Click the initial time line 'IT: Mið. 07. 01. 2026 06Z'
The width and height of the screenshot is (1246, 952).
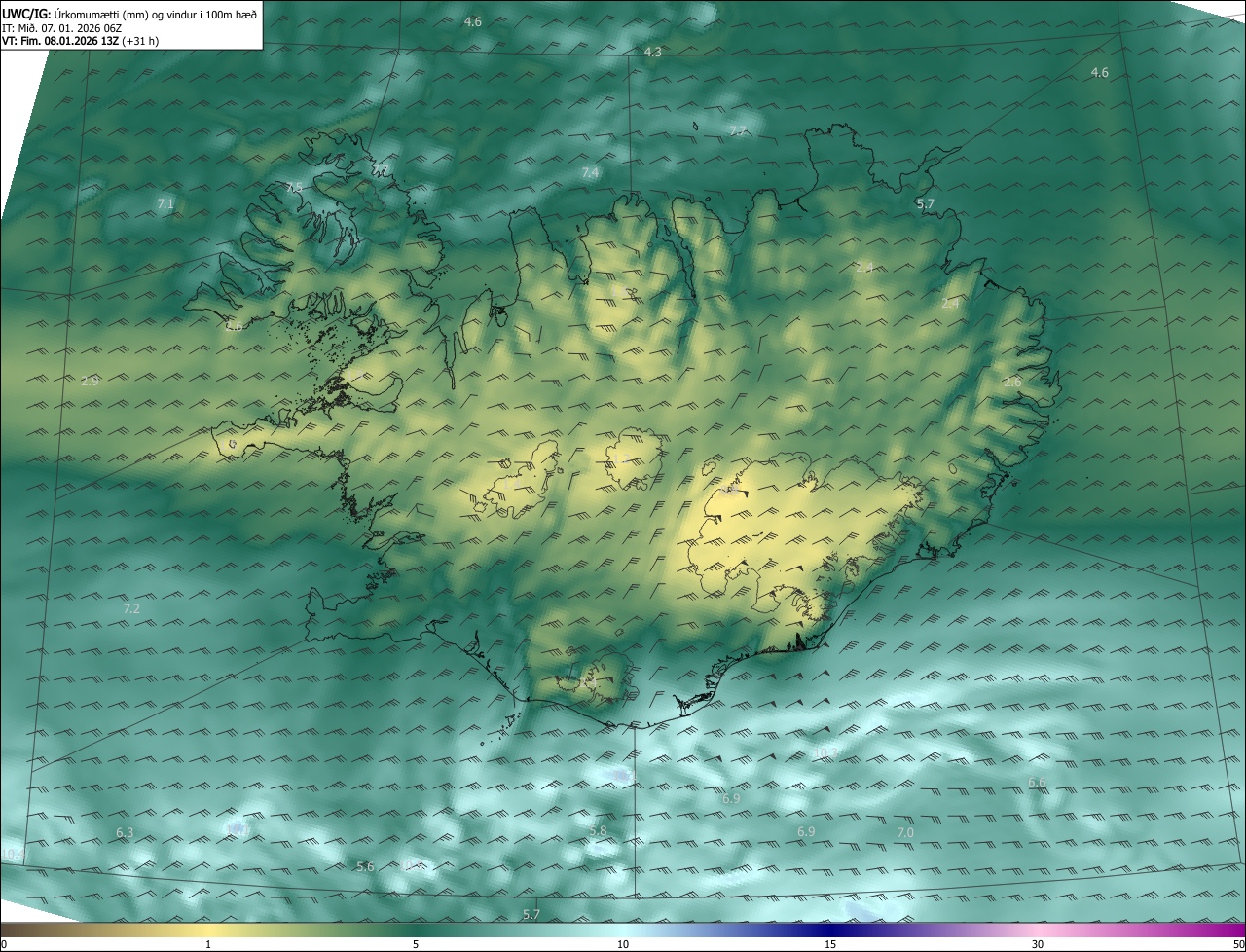click(61, 27)
